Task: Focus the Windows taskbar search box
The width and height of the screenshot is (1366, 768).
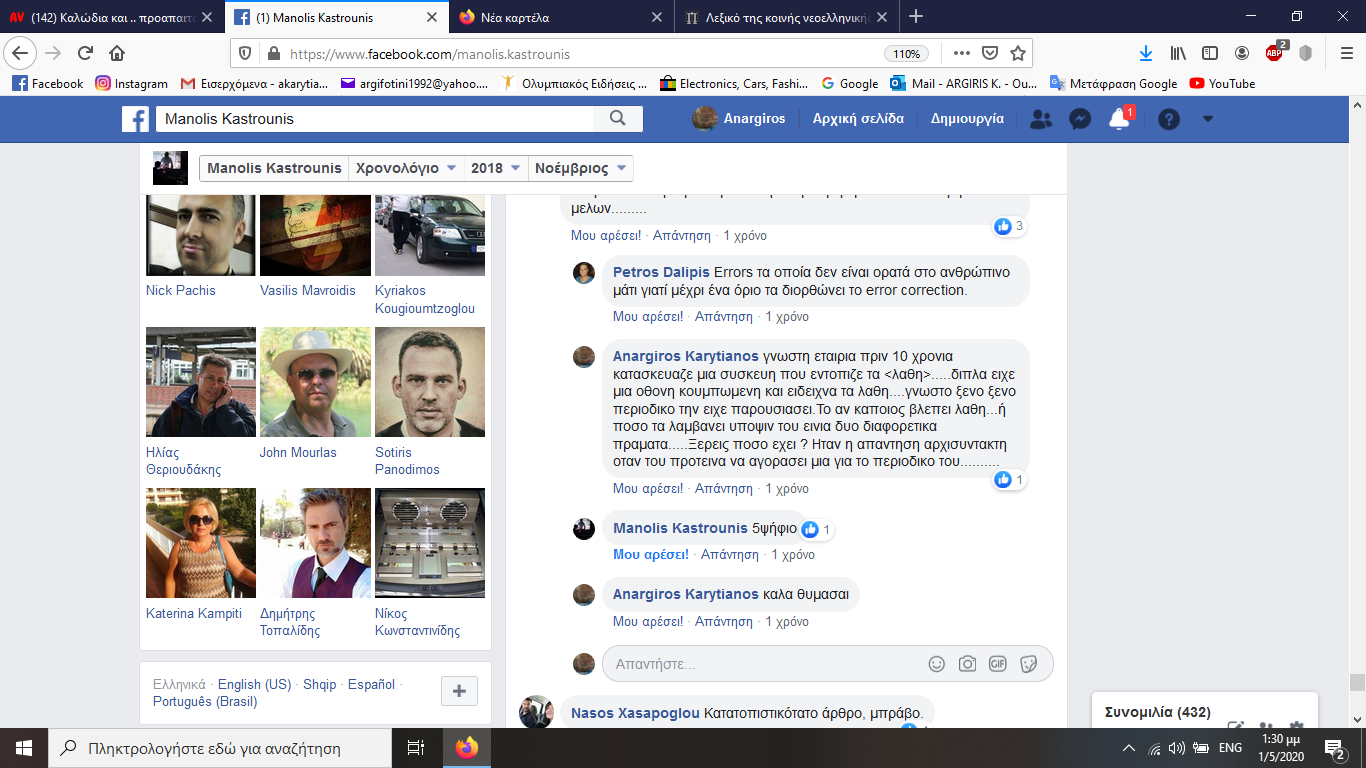Action: pos(218,748)
